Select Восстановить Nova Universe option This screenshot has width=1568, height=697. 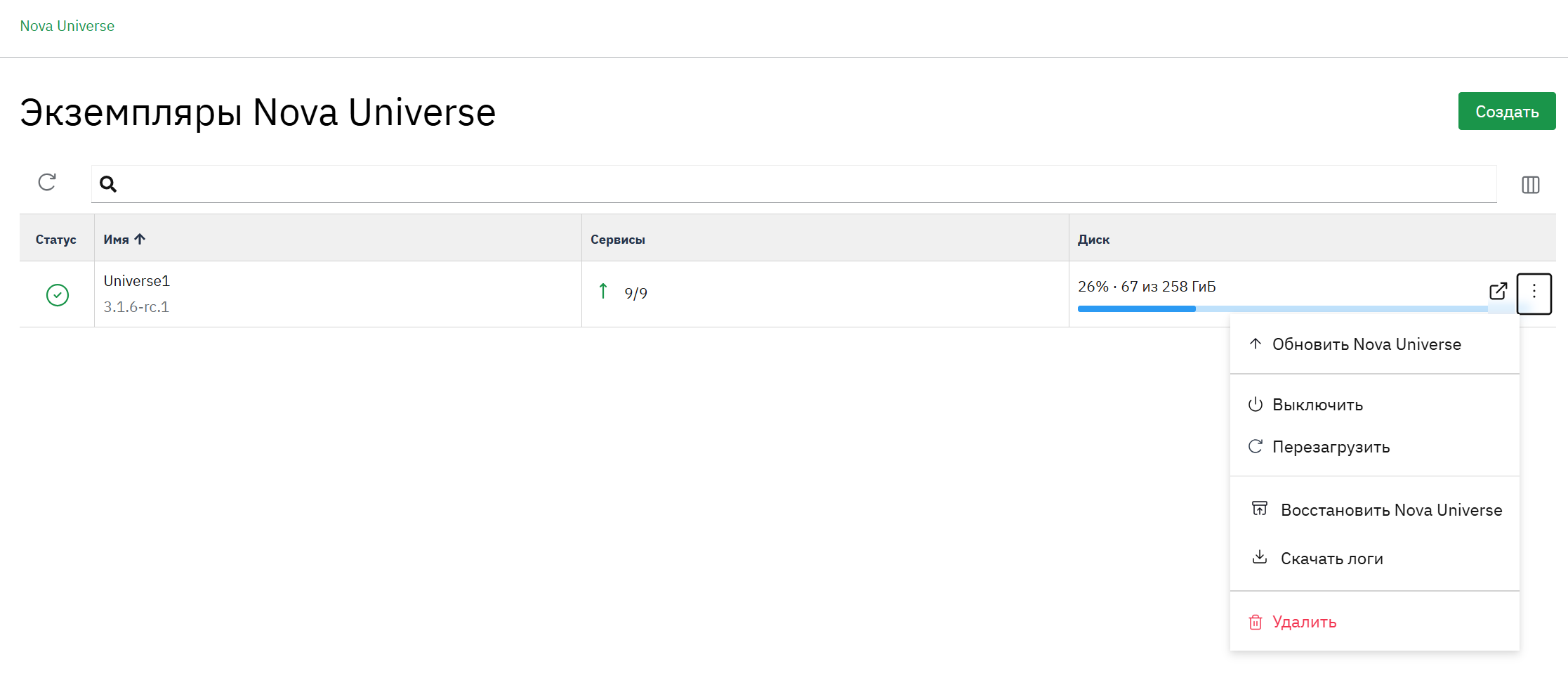1375,510
